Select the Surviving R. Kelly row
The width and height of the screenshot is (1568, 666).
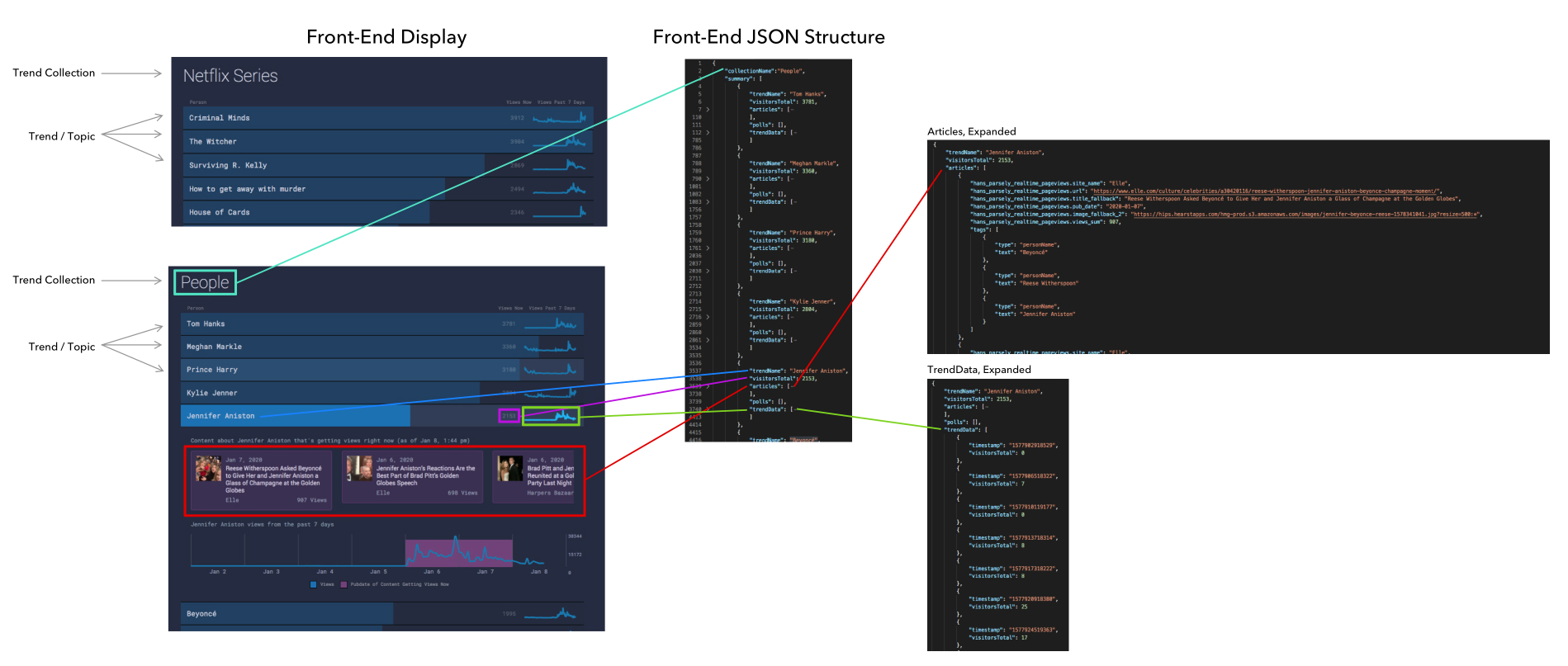[387, 165]
